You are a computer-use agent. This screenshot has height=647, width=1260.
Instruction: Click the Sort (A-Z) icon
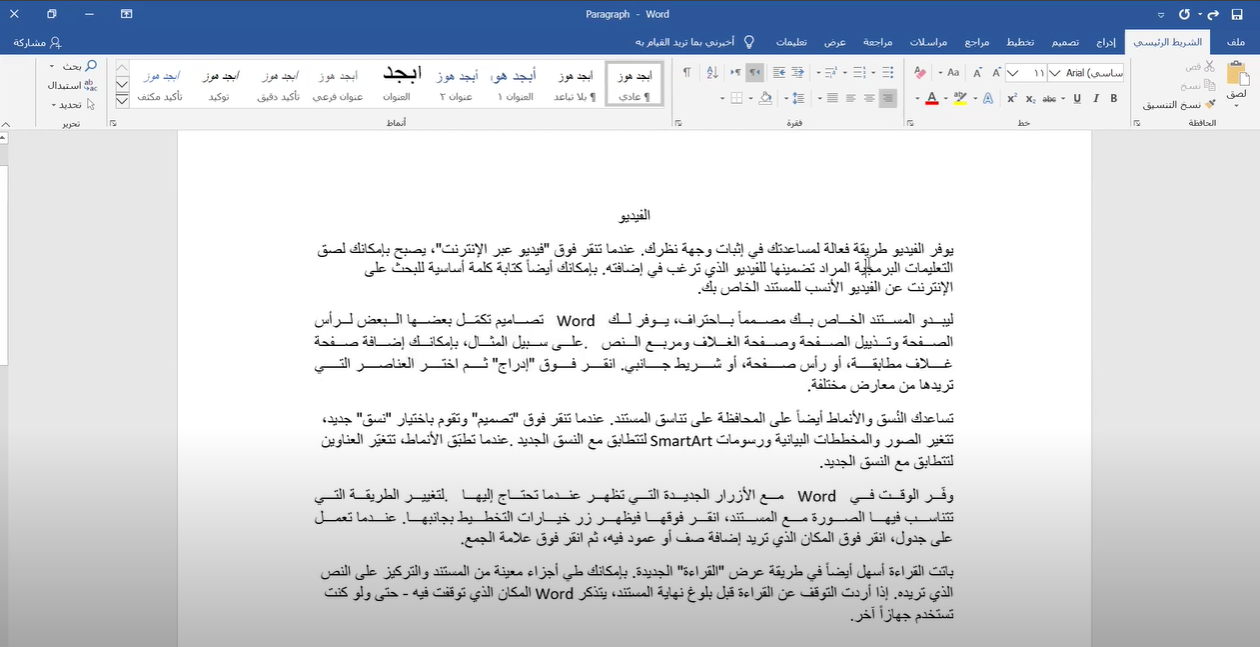tap(711, 73)
